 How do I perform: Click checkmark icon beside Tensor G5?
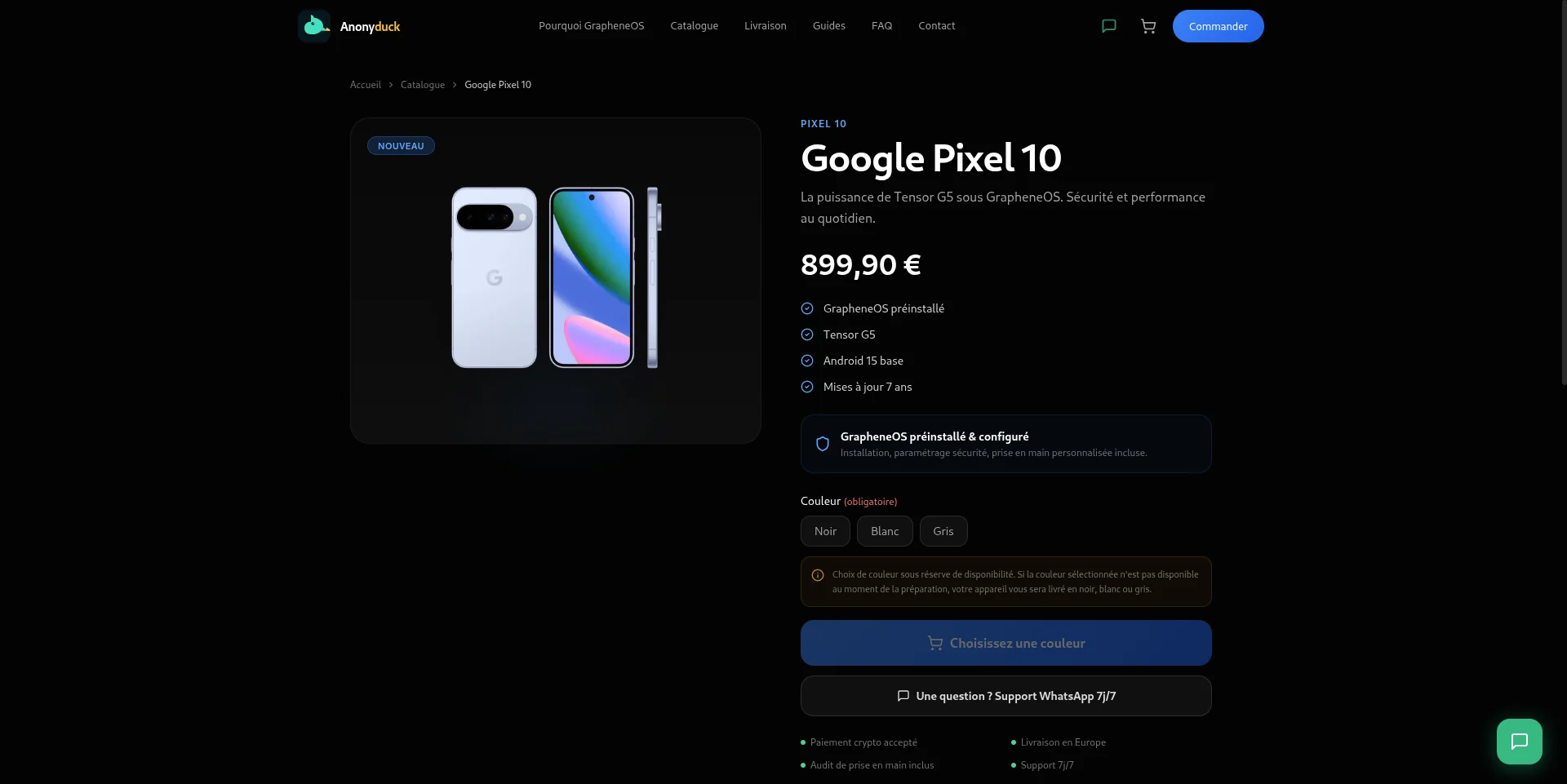click(x=807, y=334)
